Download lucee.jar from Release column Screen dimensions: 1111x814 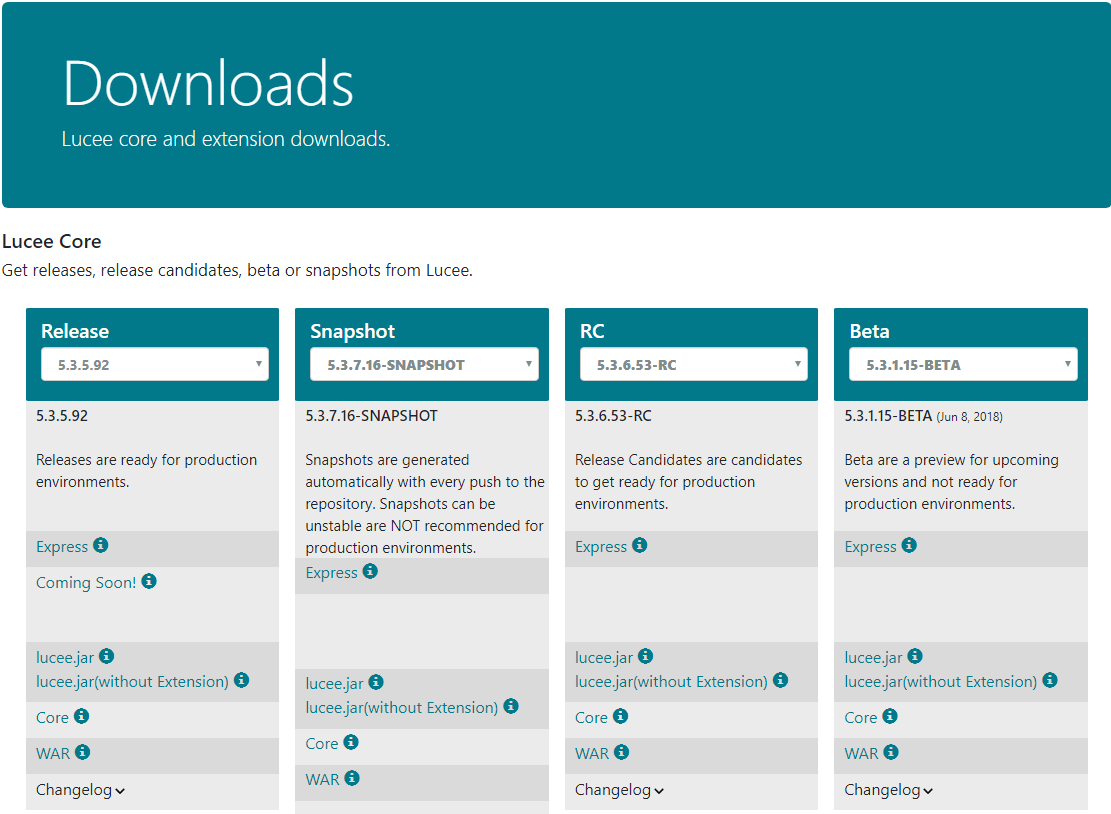(64, 657)
